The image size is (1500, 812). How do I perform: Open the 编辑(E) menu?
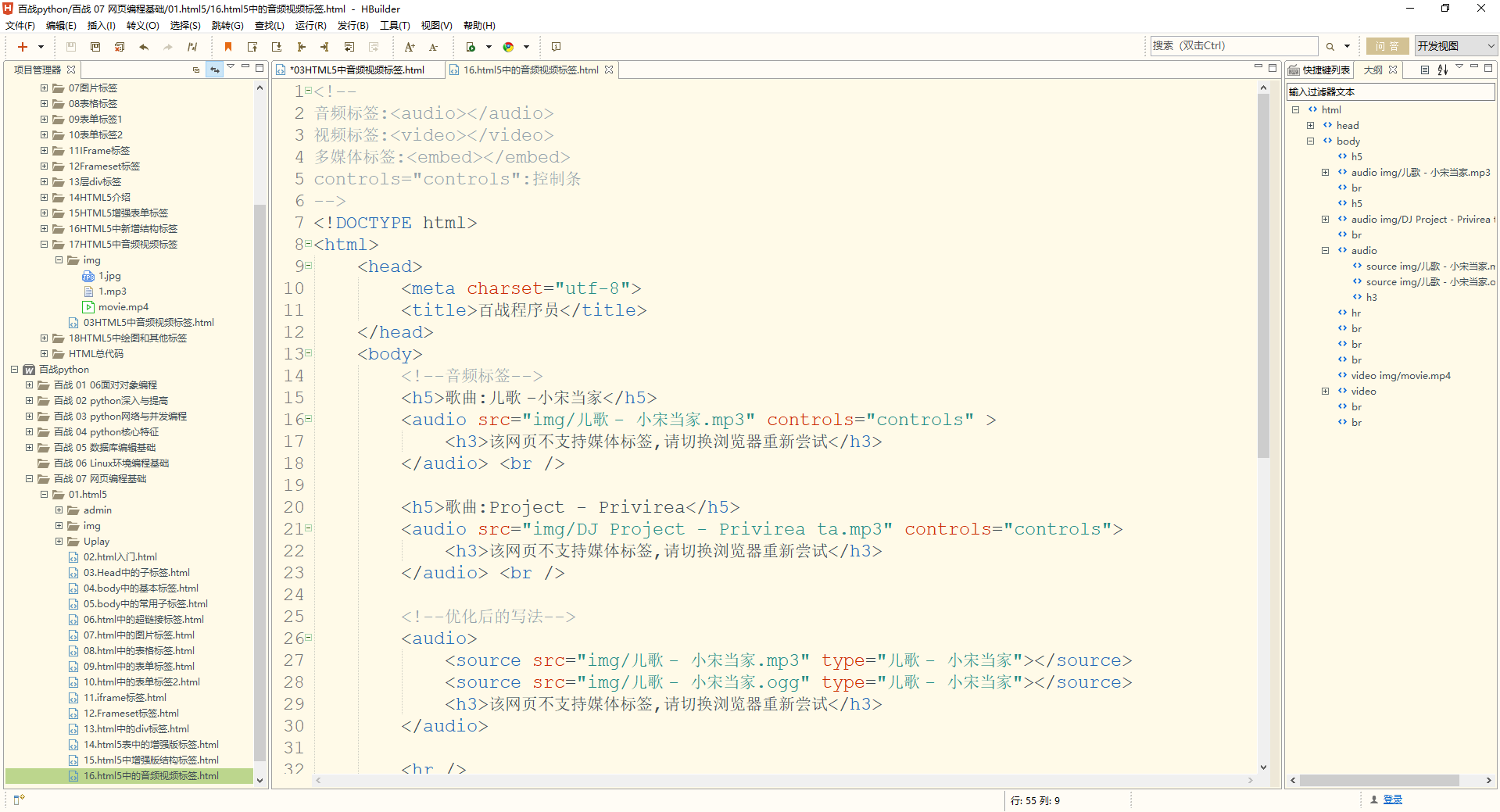coord(61,26)
